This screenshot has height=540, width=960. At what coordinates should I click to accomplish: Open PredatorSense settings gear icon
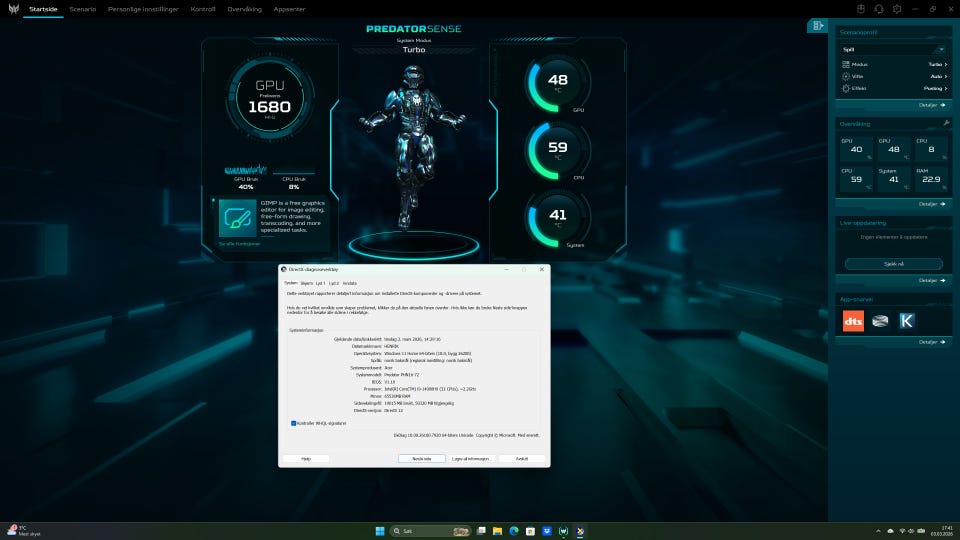point(897,9)
